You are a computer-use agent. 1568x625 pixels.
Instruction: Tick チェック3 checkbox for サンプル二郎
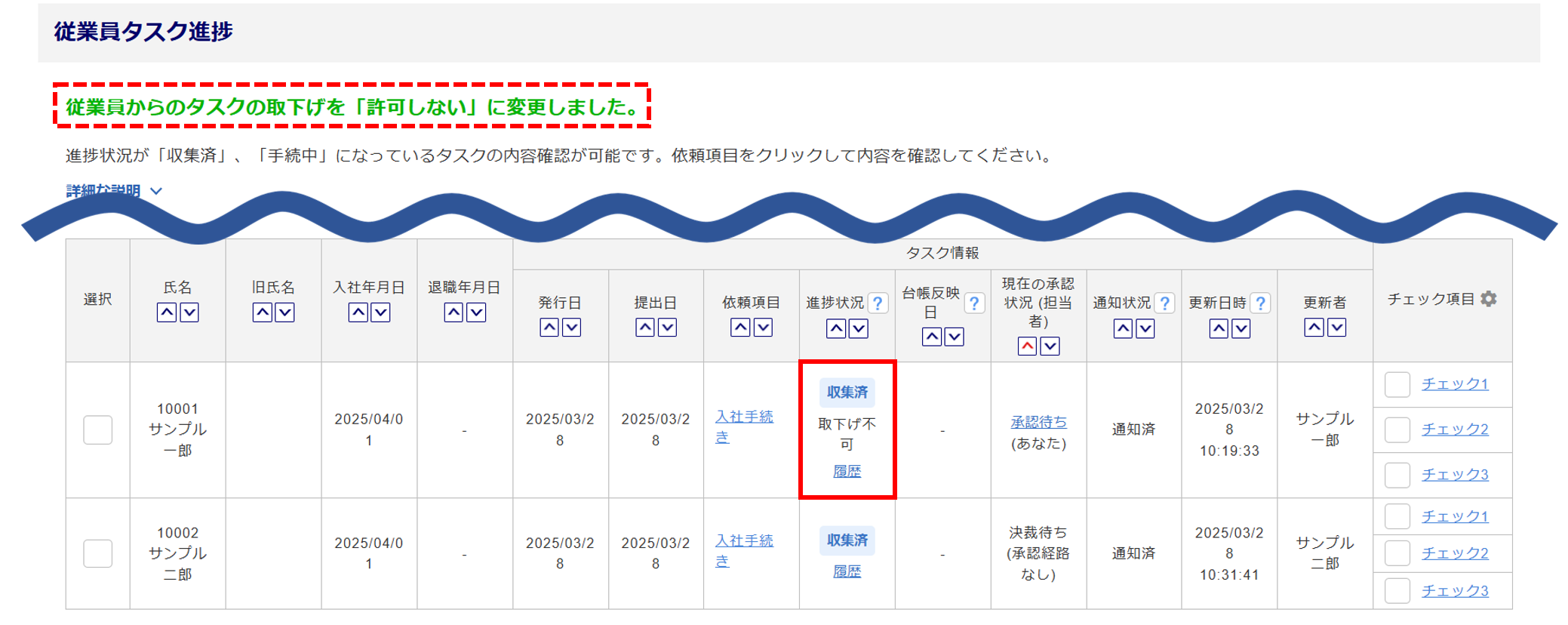[x=1397, y=591]
